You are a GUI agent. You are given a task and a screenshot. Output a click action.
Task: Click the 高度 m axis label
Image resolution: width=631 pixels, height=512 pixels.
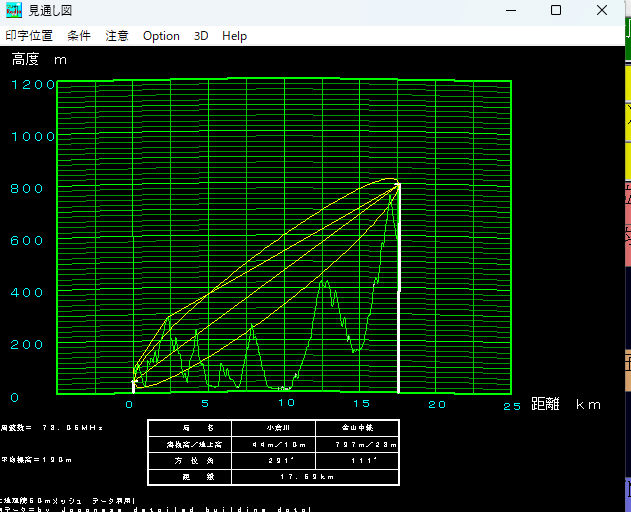coord(40,60)
